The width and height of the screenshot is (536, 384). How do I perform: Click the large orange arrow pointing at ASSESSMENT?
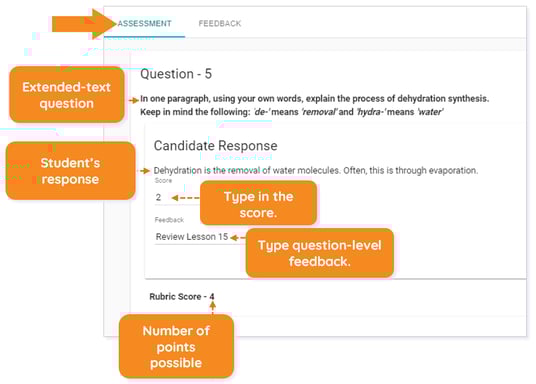point(84,24)
